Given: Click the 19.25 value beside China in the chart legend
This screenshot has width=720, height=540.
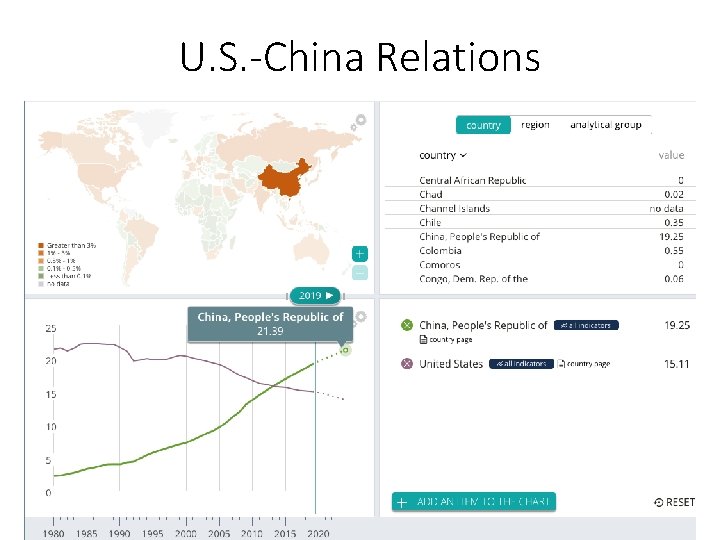Looking at the screenshot, I should click(677, 325).
